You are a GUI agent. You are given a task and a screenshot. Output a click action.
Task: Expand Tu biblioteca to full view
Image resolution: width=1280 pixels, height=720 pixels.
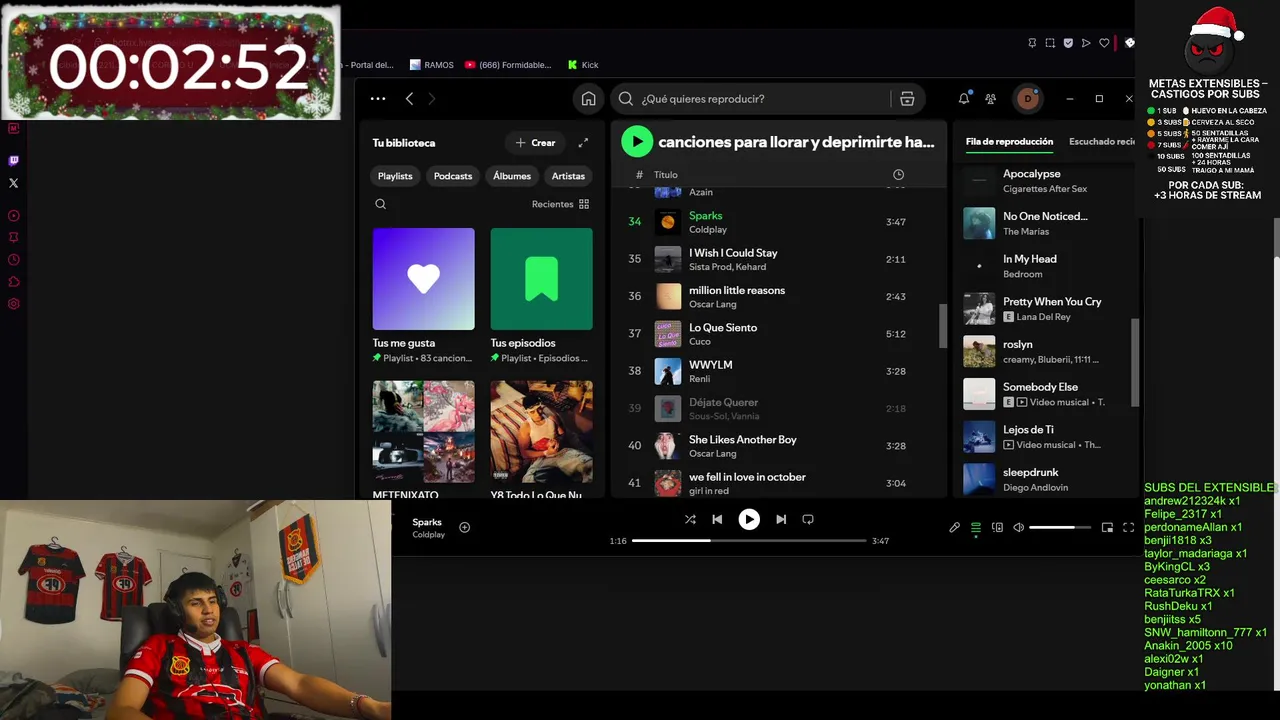(583, 143)
